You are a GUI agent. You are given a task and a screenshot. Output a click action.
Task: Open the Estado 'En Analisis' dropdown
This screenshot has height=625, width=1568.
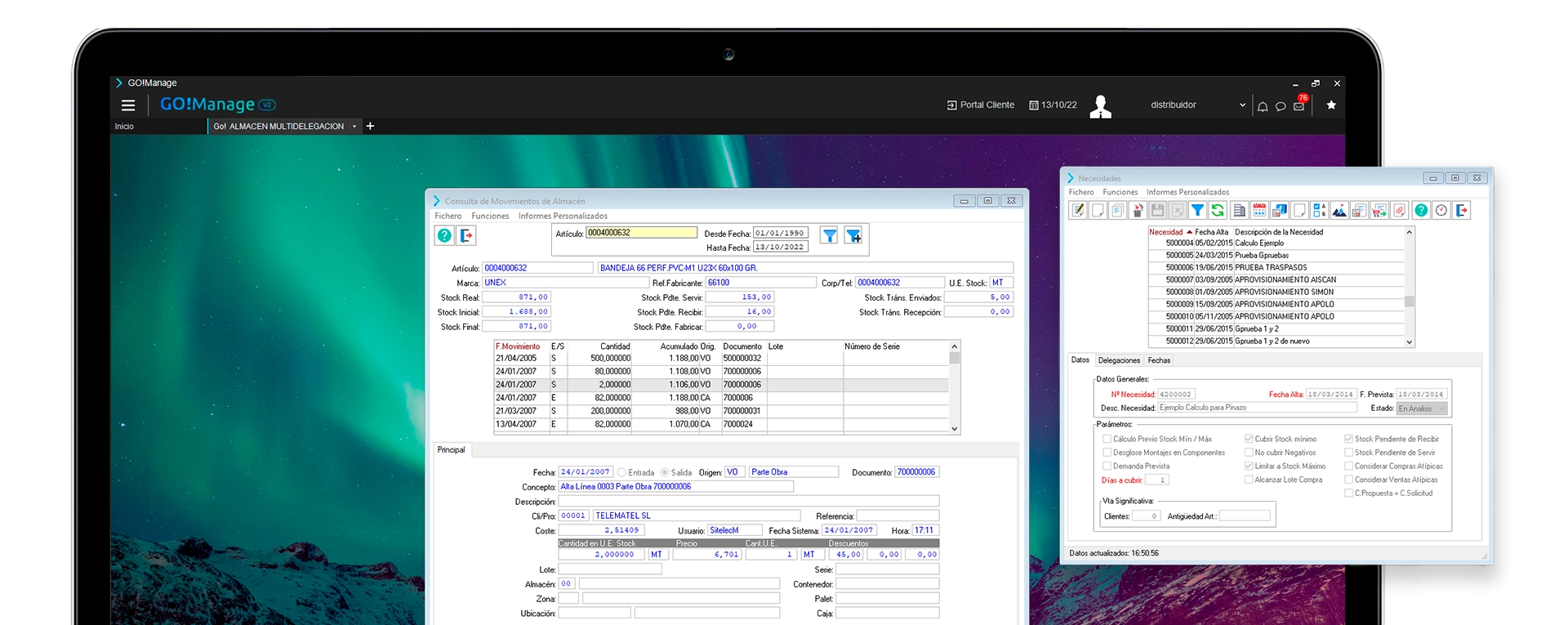pos(1422,408)
